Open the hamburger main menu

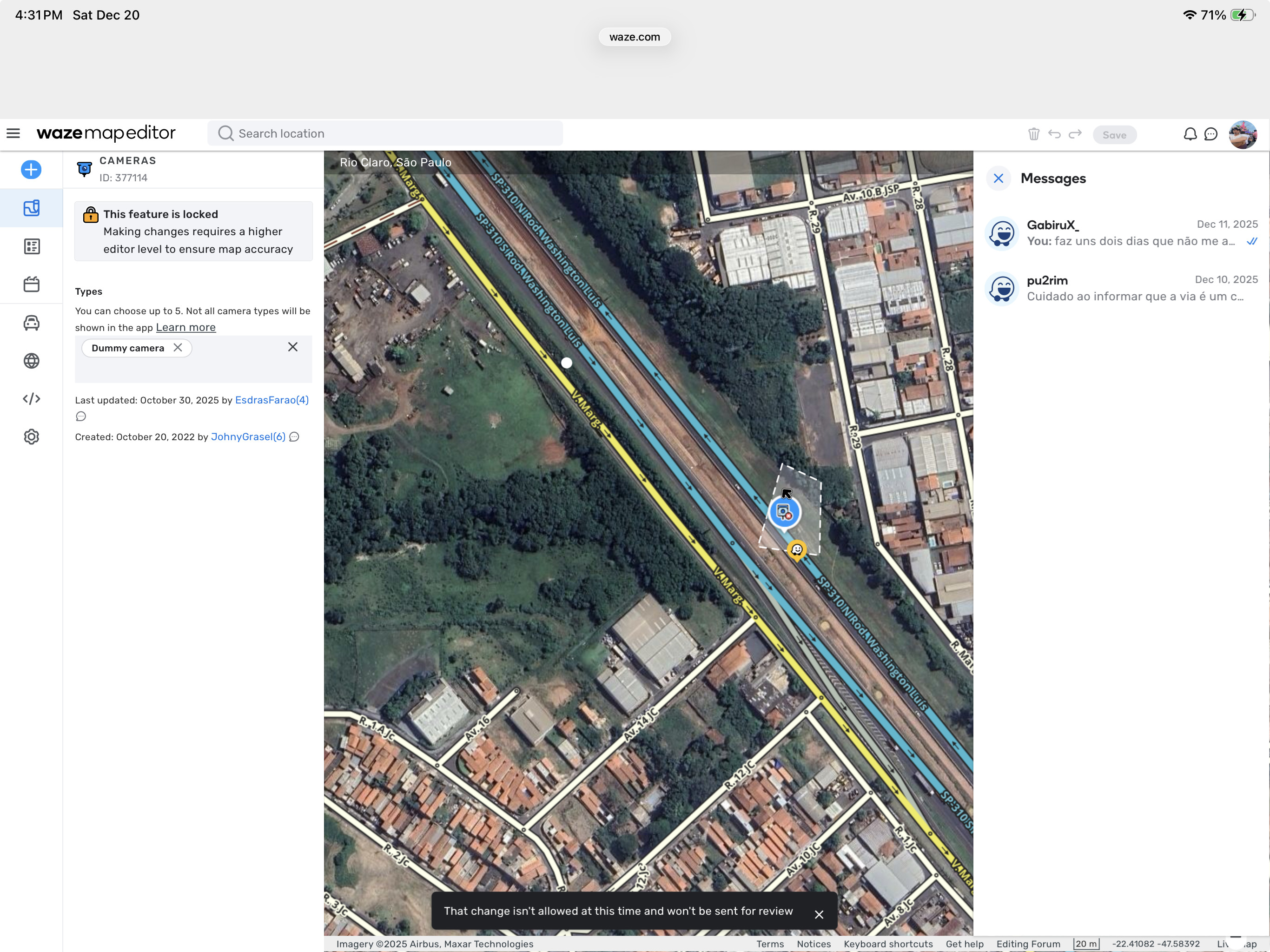point(13,133)
